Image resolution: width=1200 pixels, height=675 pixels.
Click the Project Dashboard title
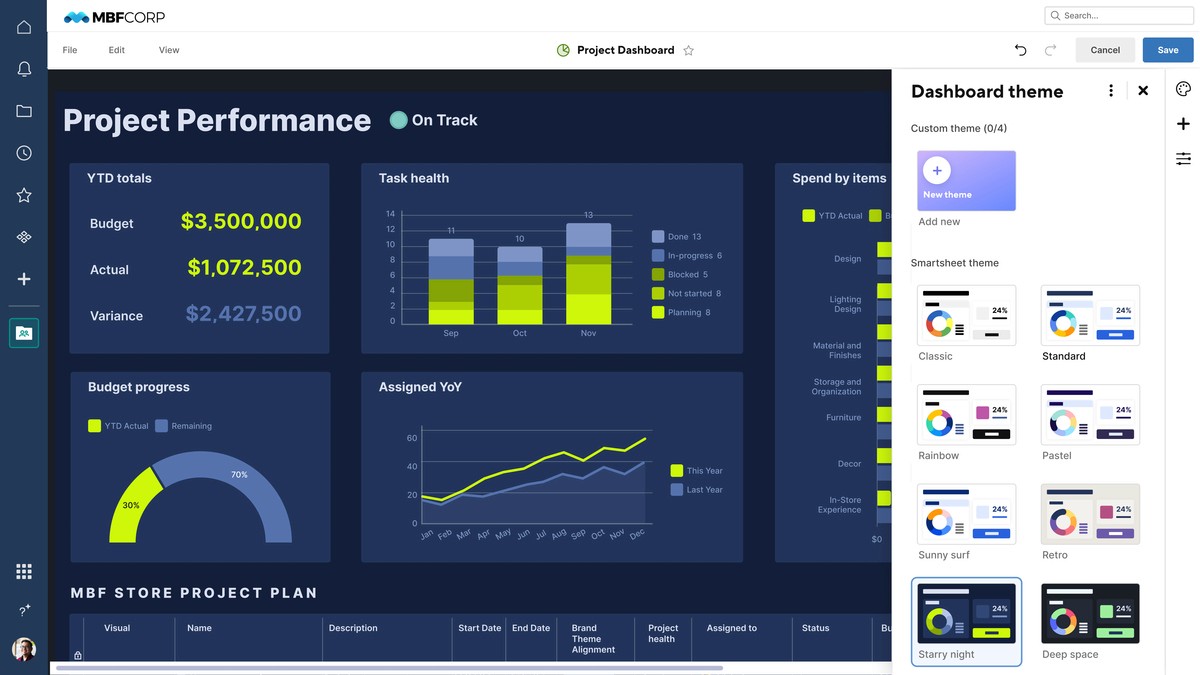tap(625, 50)
